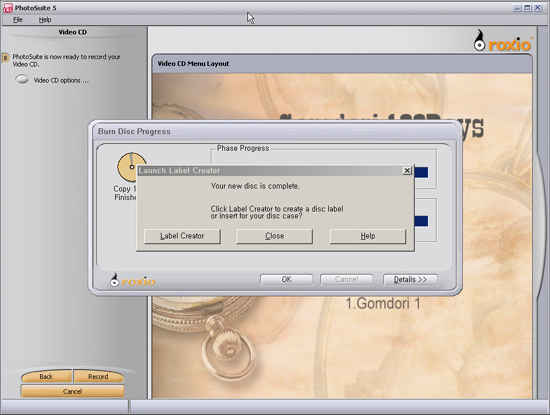
Task: Click the step 8 icon beside instructions
Action: (5, 58)
